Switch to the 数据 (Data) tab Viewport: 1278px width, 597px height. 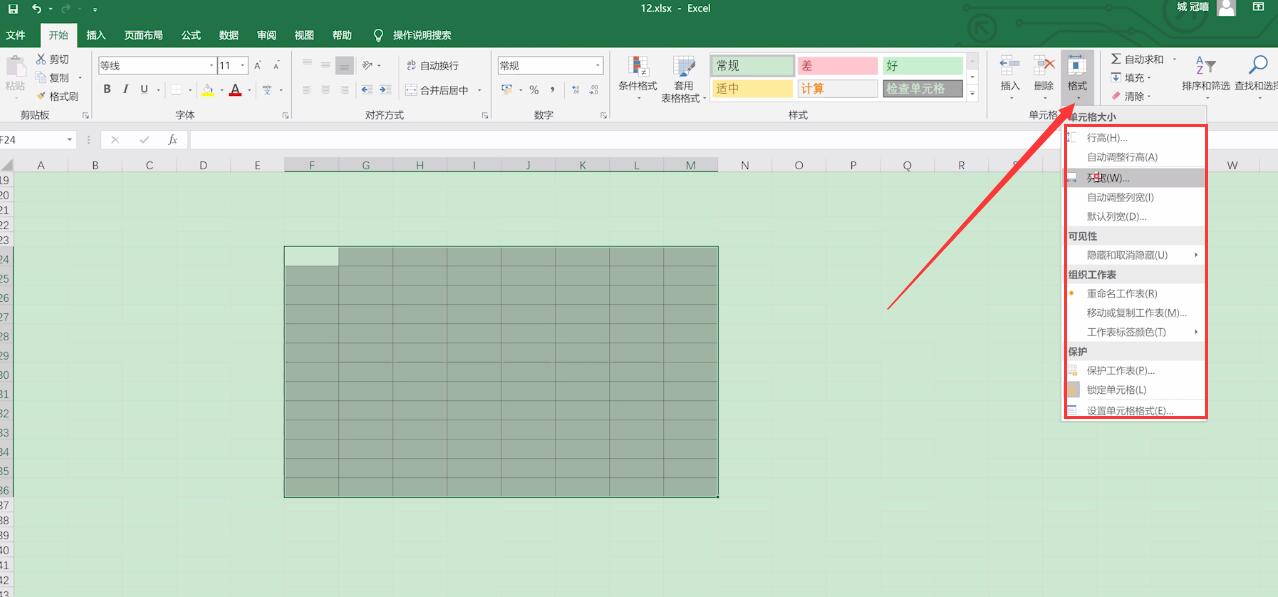pyautogui.click(x=229, y=35)
